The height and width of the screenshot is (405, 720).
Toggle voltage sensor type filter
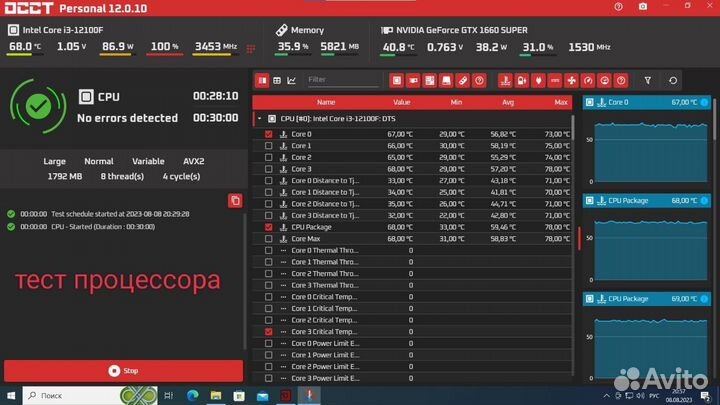pos(522,80)
